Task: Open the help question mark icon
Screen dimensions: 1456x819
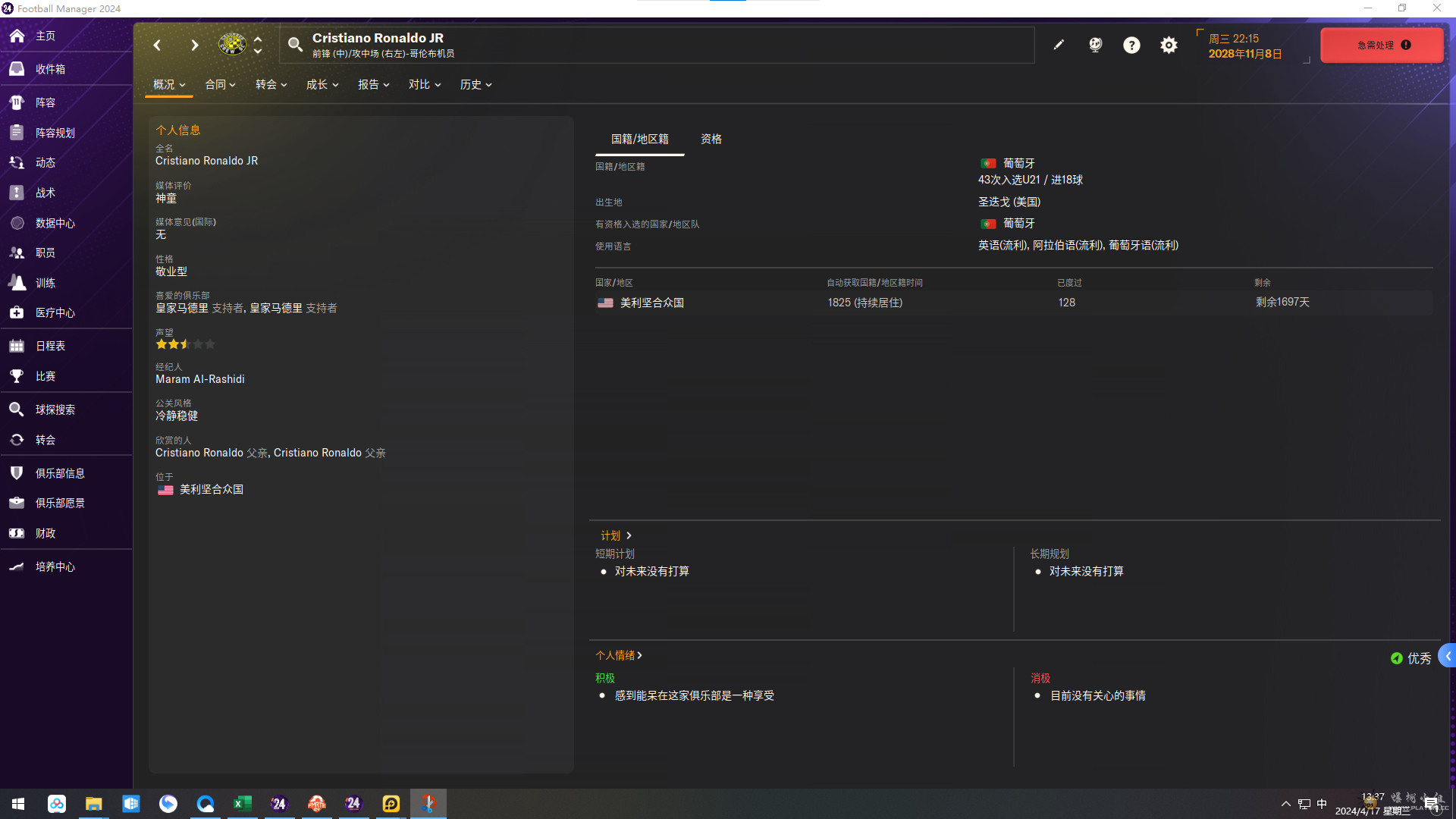Action: click(1131, 45)
